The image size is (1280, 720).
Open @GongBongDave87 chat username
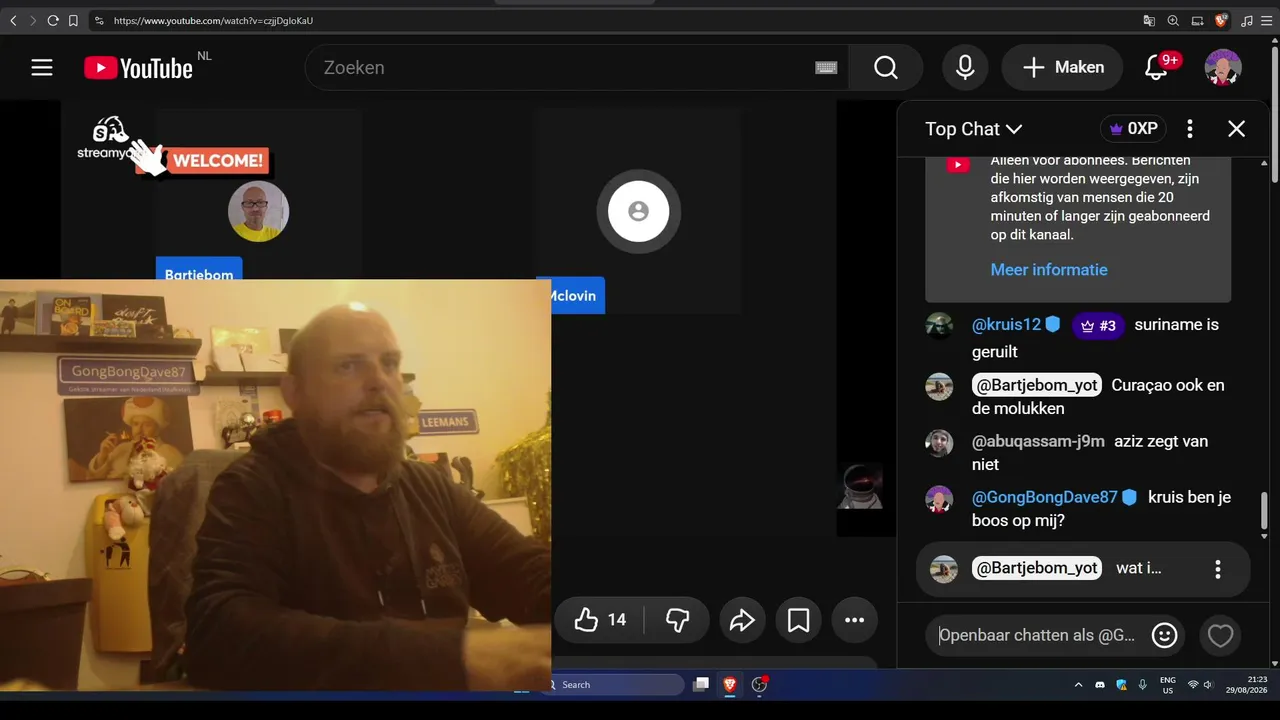1044,497
